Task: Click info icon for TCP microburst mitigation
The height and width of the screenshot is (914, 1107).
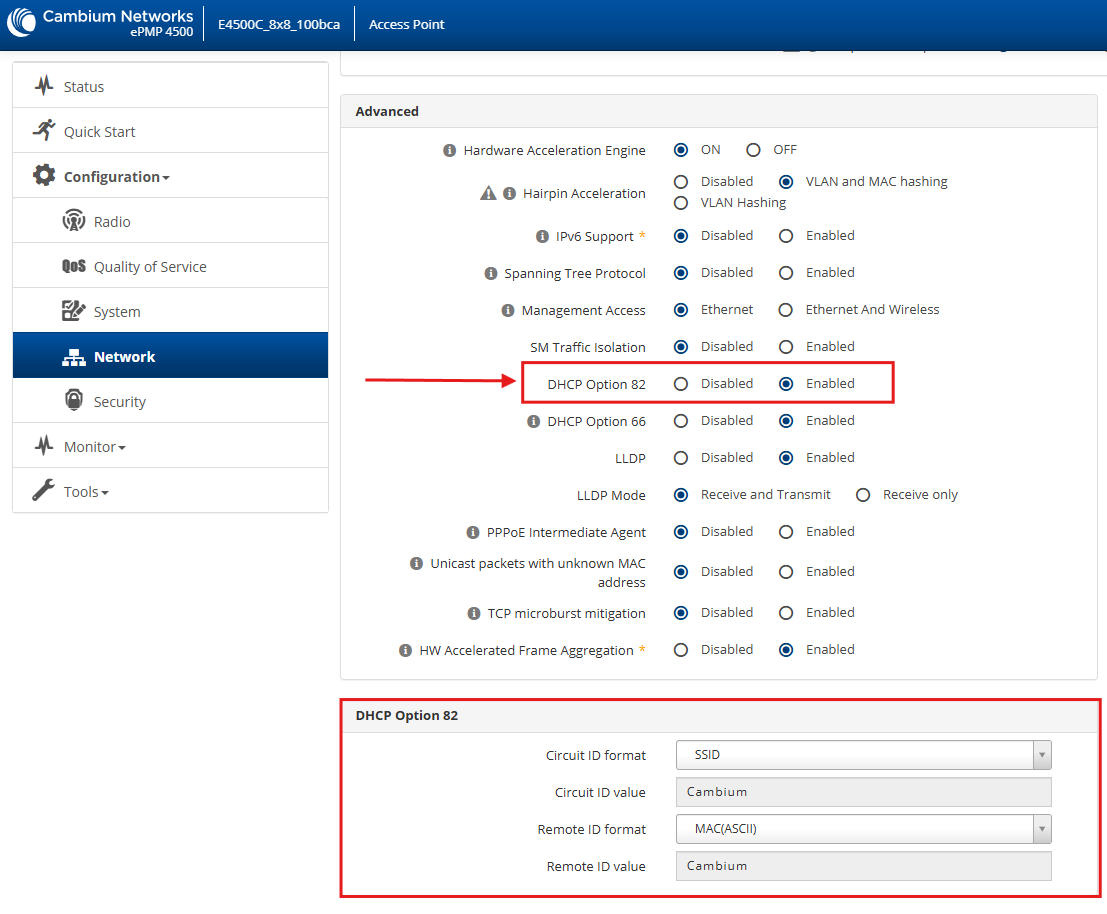Action: tap(474, 613)
